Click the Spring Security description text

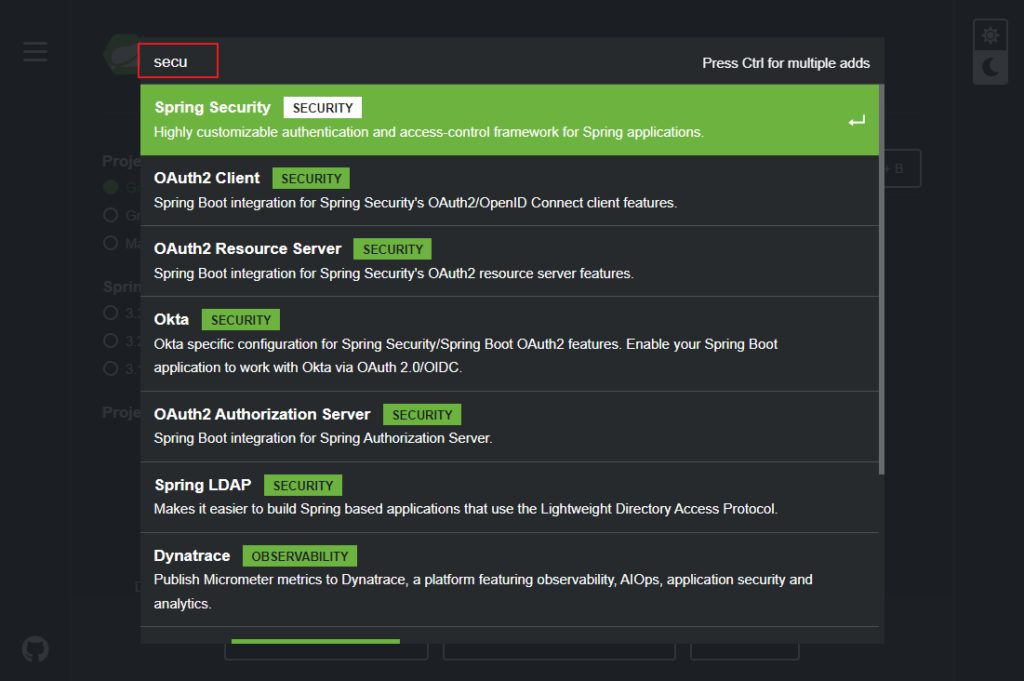[x=428, y=132]
